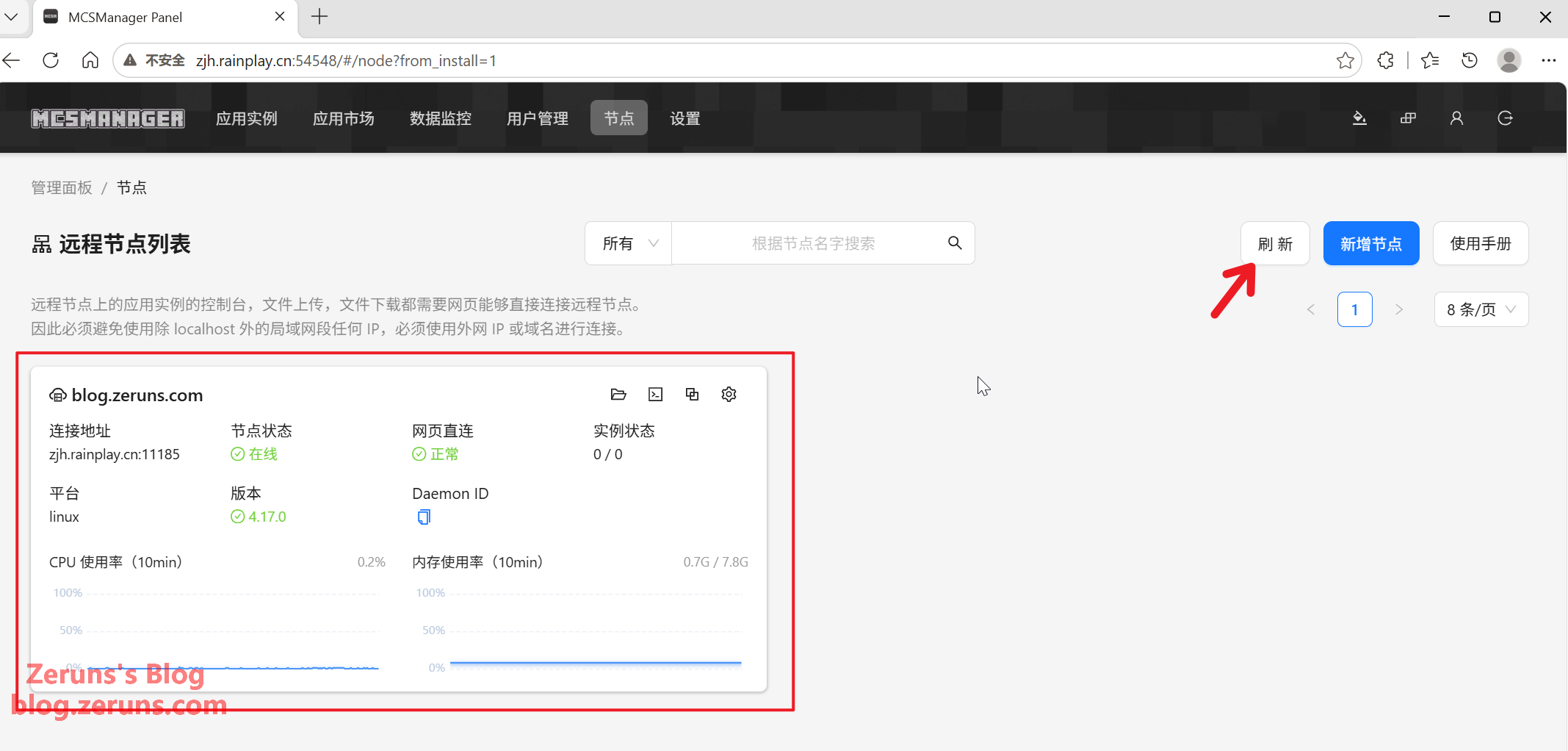Reload the browser page
The width and height of the screenshot is (1568, 751).
[x=51, y=60]
